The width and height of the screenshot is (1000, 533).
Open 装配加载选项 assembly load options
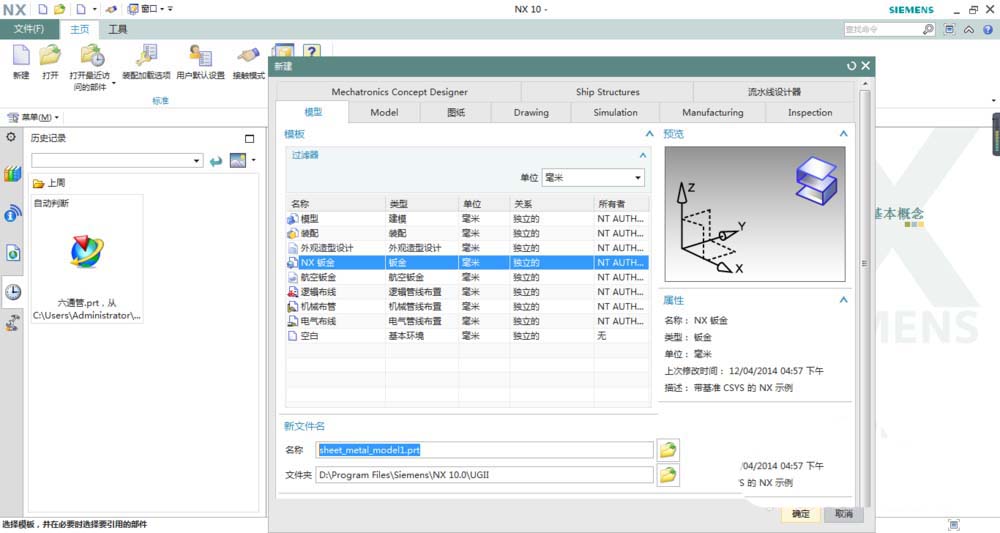tap(147, 55)
